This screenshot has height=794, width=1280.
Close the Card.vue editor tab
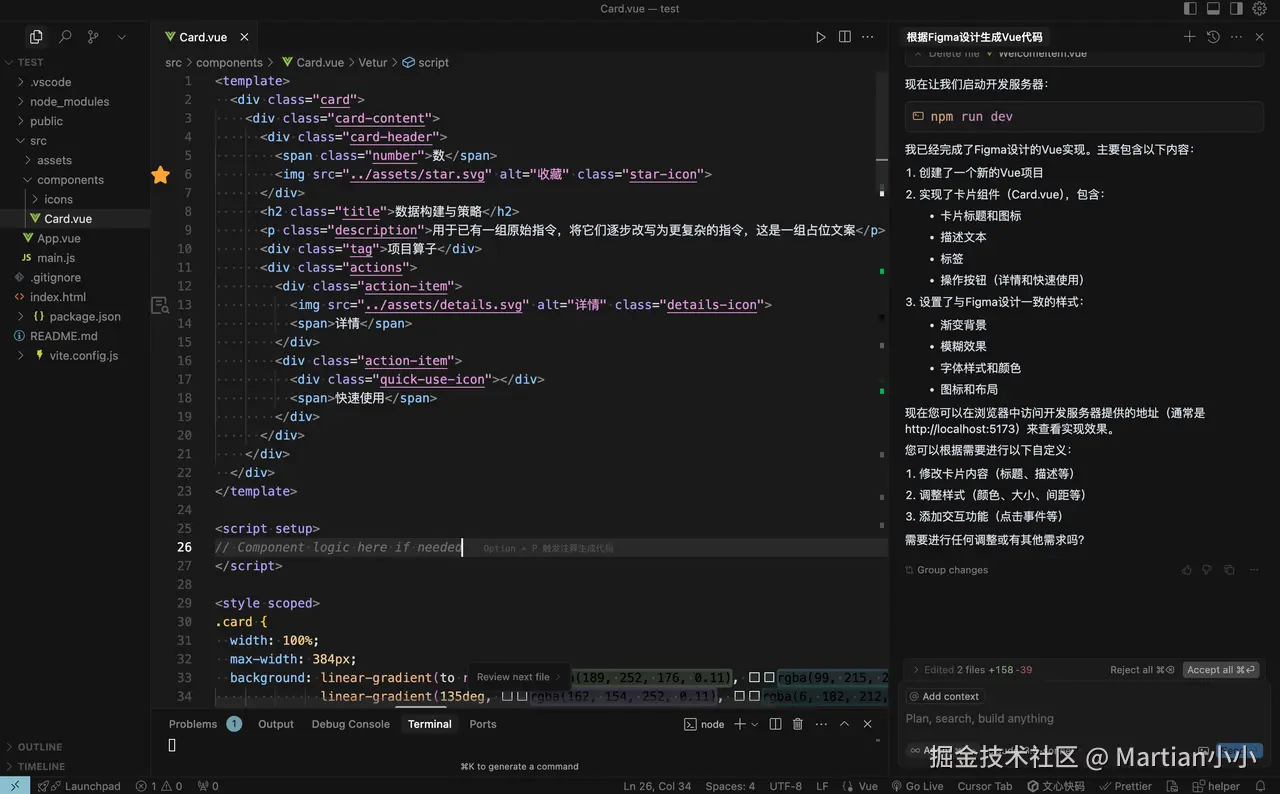(244, 37)
